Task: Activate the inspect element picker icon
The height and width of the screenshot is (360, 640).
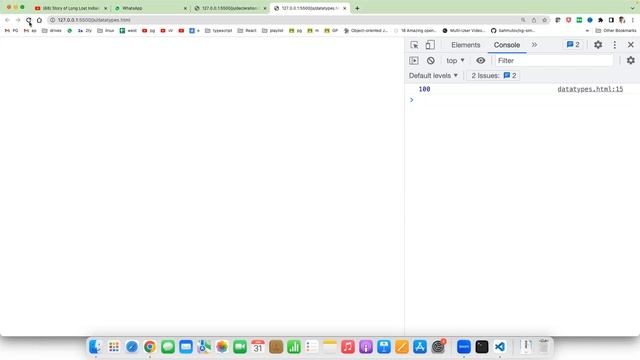Action: point(414,45)
